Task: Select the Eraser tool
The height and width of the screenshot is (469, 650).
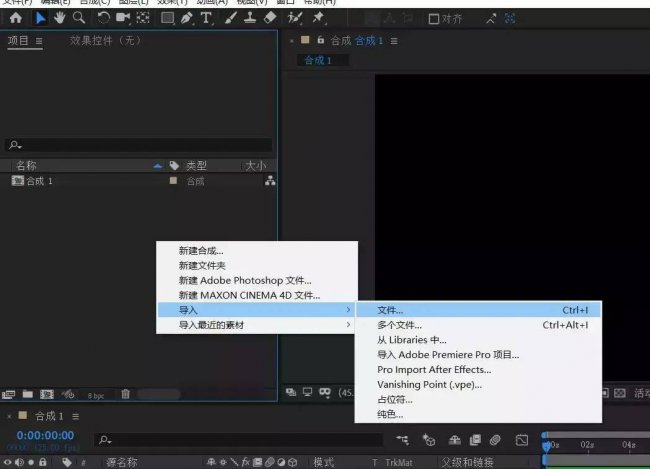Action: click(x=270, y=18)
